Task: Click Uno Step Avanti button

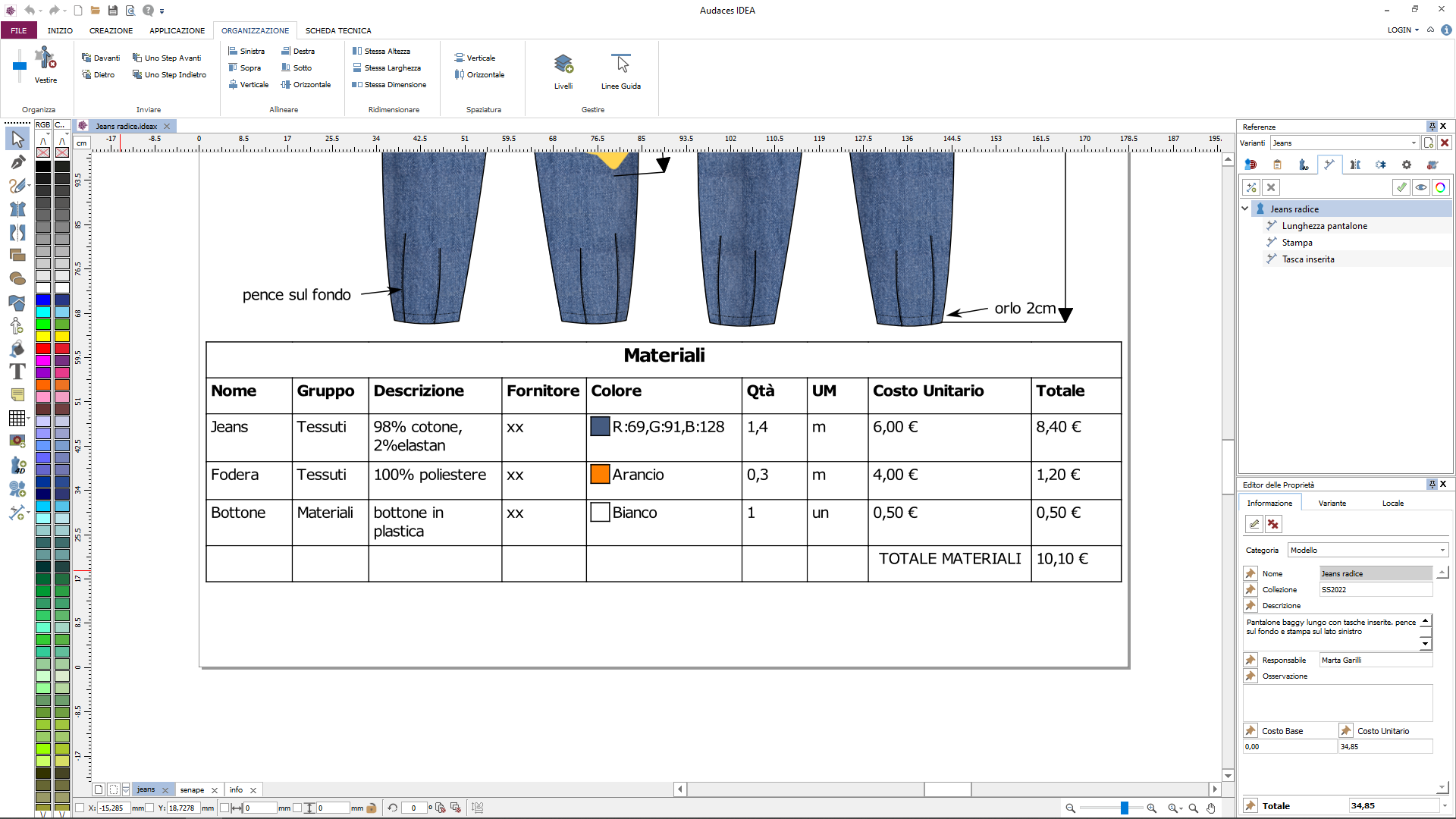Action: (167, 58)
